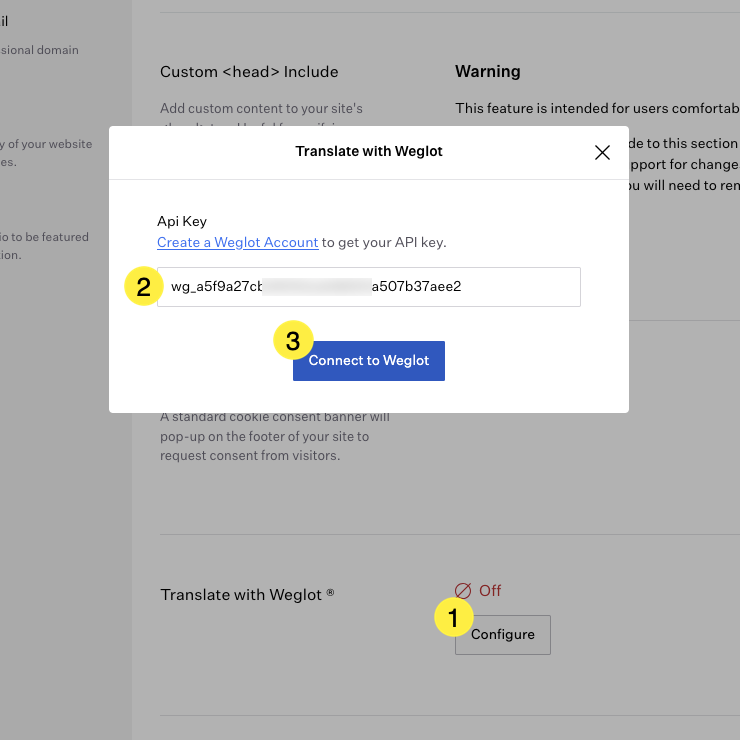The width and height of the screenshot is (740, 740).
Task: Click the Api Key label text
Action: 182,221
